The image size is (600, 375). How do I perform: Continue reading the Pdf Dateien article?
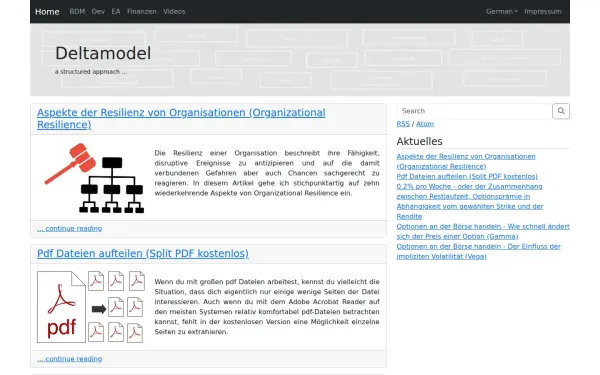70,359
